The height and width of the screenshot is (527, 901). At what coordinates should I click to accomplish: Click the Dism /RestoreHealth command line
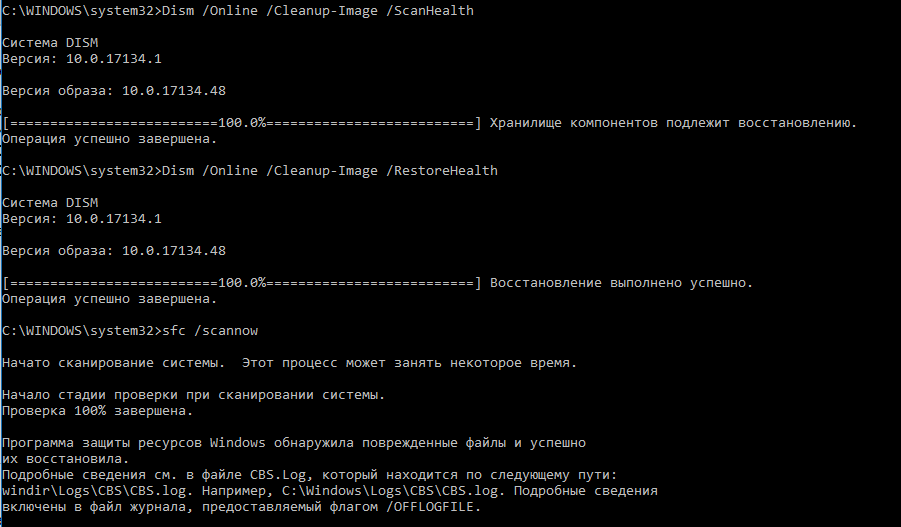pyautogui.click(x=250, y=171)
